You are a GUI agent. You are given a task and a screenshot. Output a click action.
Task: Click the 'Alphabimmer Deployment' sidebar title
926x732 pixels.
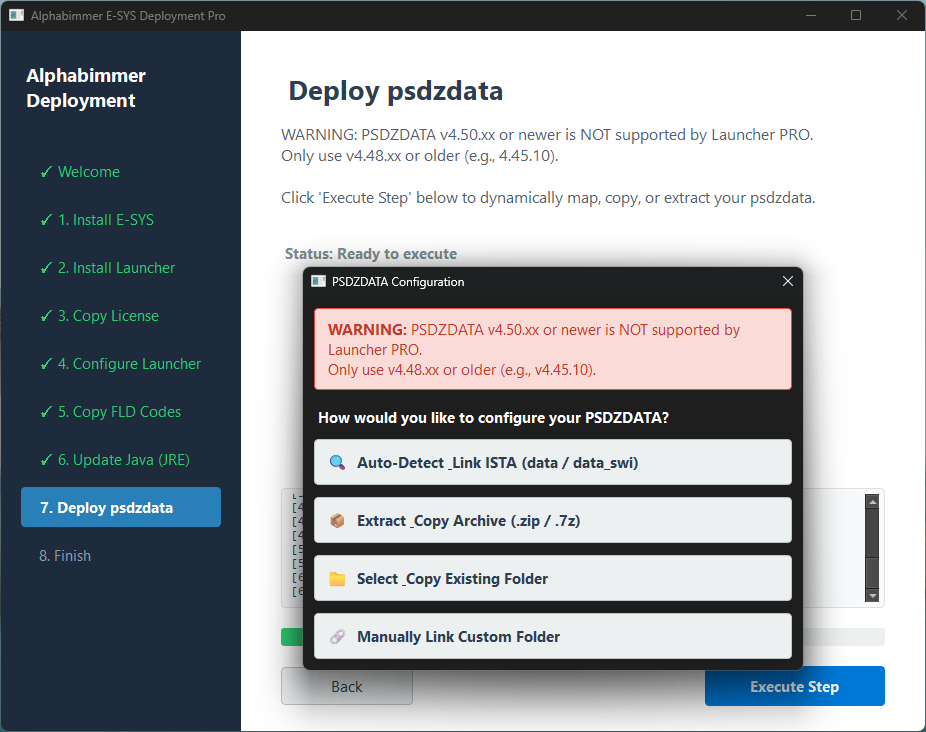86,88
